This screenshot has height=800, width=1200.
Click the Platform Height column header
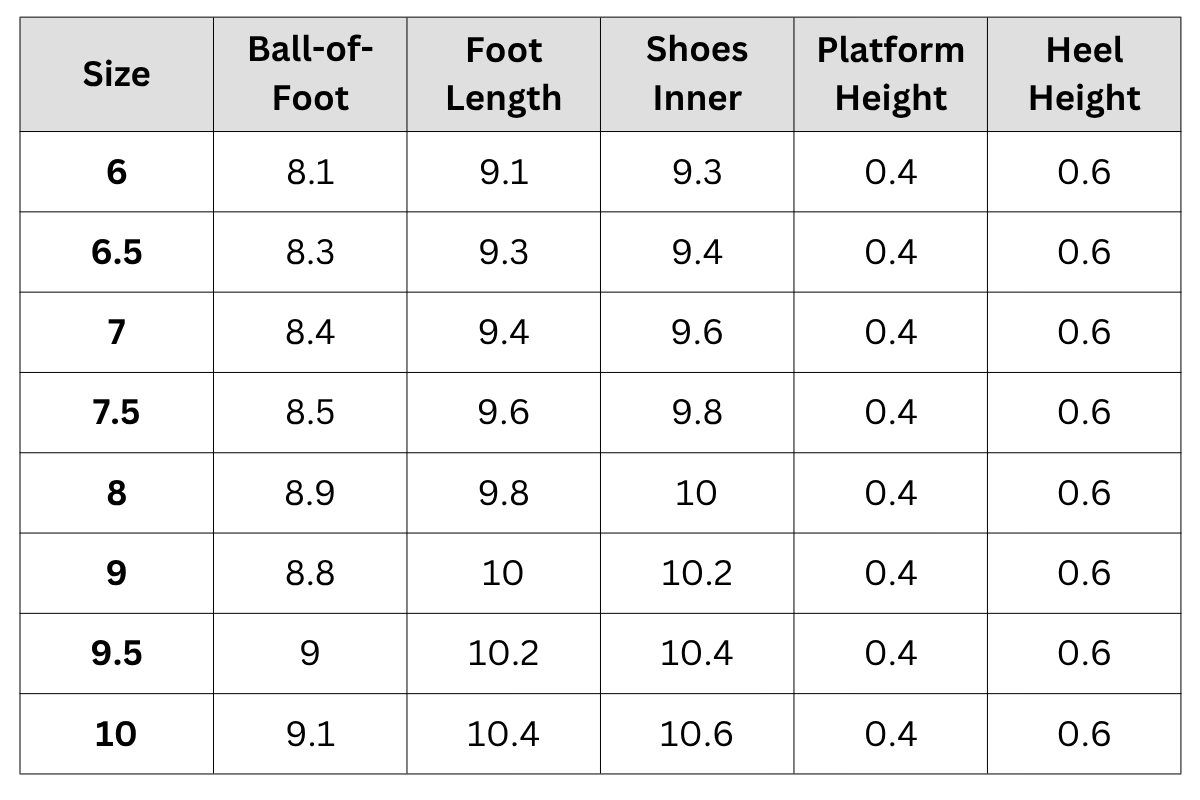pos(890,74)
